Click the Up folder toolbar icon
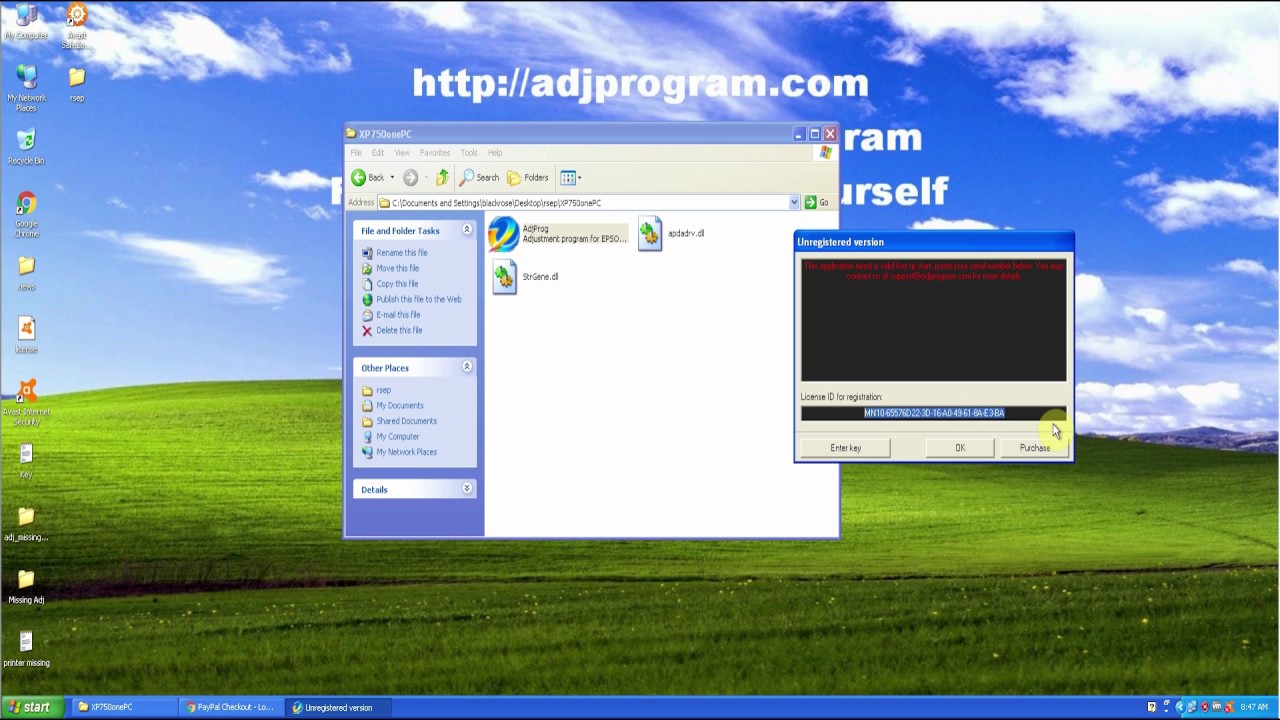Image resolution: width=1280 pixels, height=720 pixels. click(442, 177)
